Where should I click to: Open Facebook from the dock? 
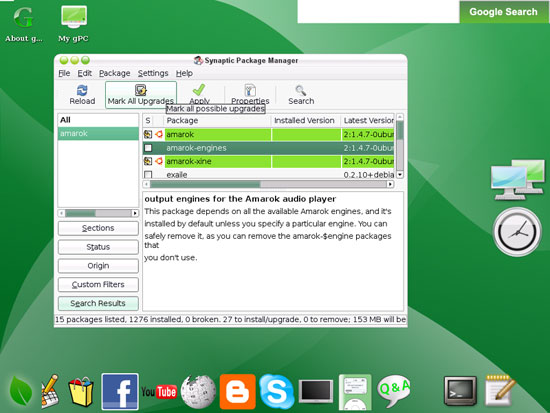tap(120, 392)
